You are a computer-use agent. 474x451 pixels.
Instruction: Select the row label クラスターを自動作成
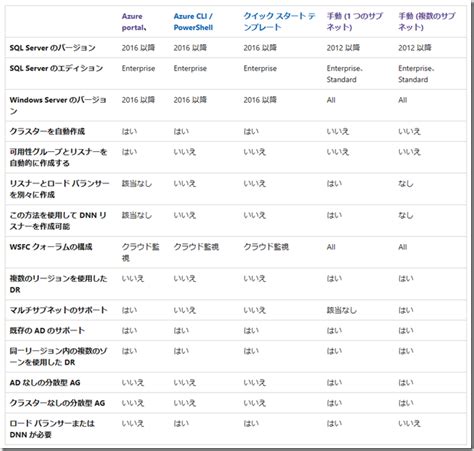point(47,131)
